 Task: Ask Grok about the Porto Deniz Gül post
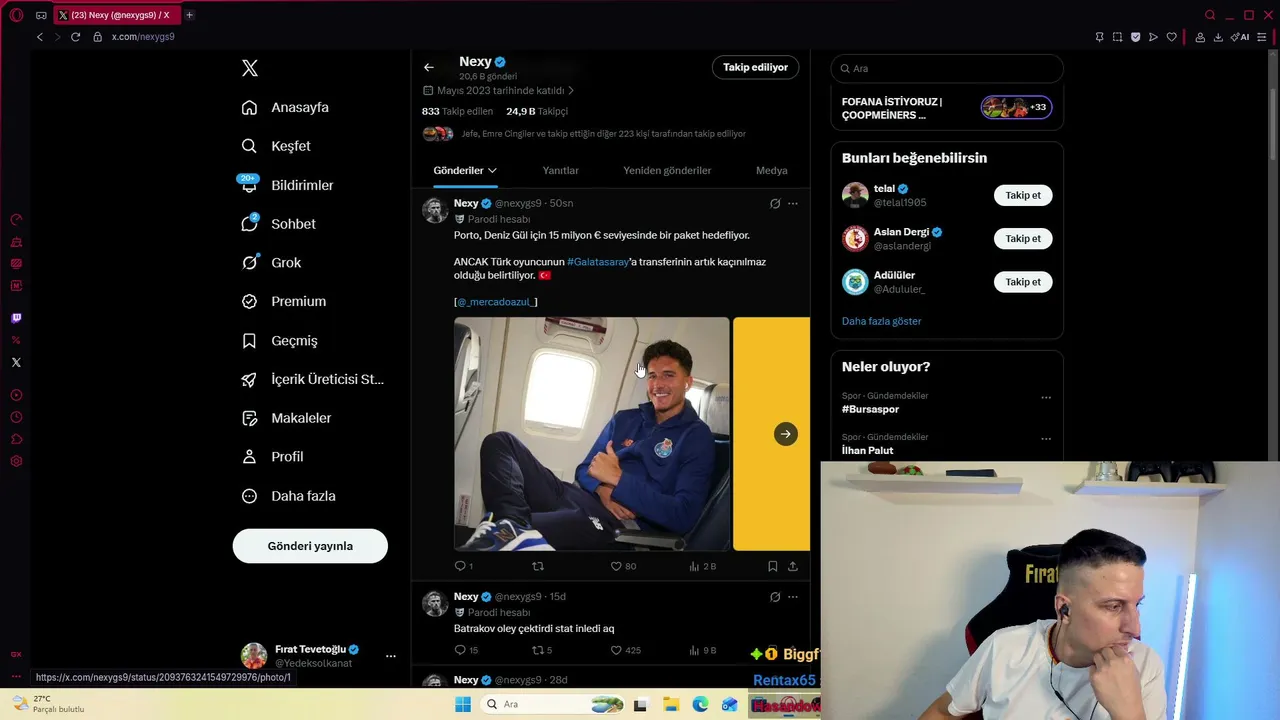click(x=774, y=203)
